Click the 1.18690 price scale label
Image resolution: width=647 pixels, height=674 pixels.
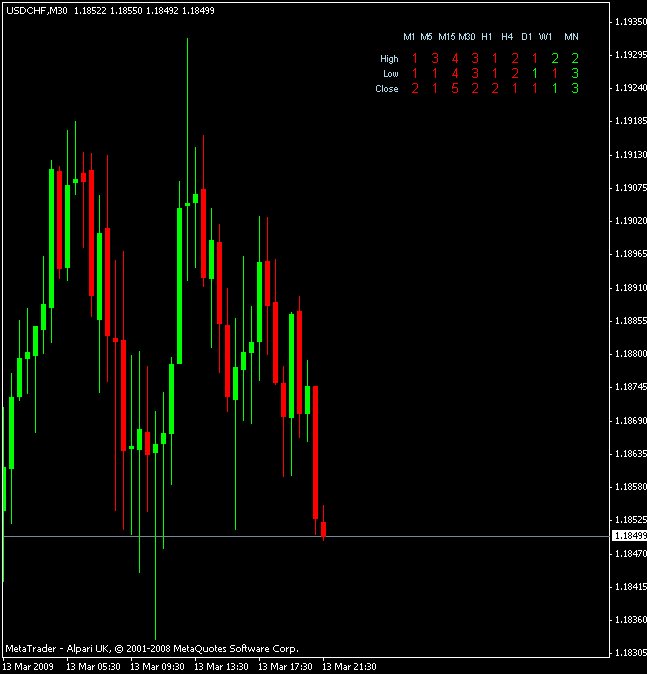[631, 420]
